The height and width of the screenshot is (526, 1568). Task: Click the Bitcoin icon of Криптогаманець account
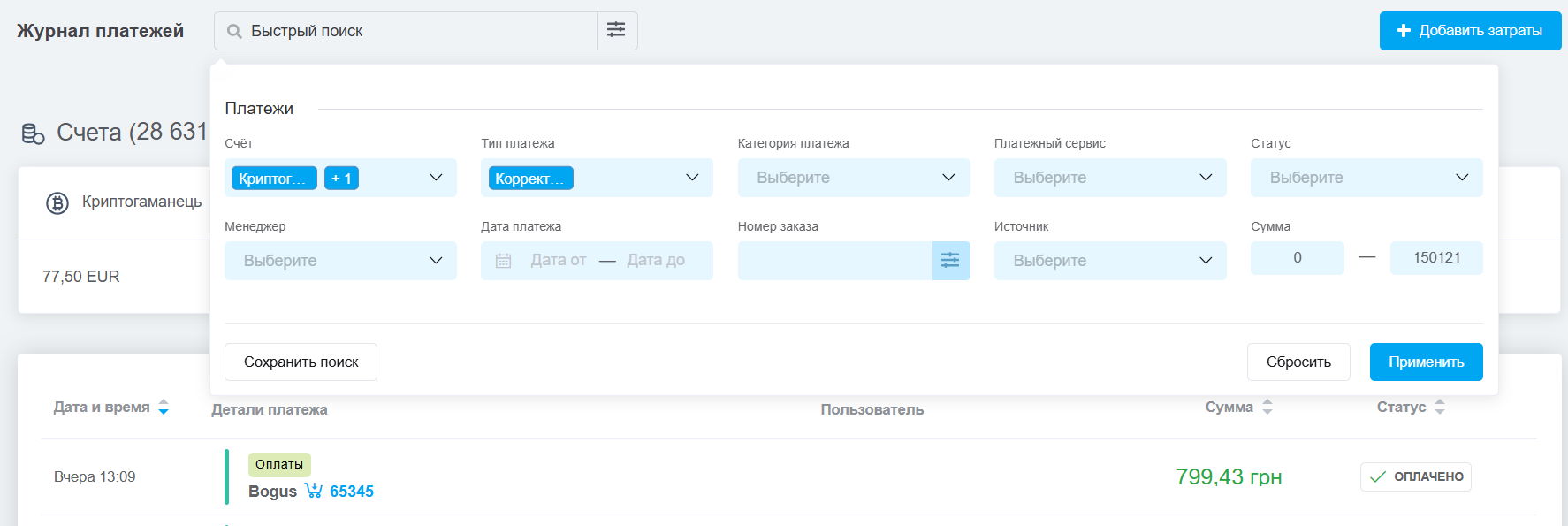click(57, 203)
